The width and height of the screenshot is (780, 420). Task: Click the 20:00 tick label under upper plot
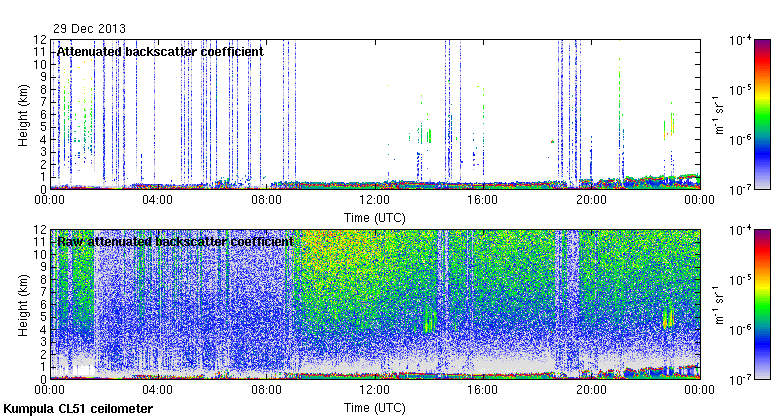591,200
